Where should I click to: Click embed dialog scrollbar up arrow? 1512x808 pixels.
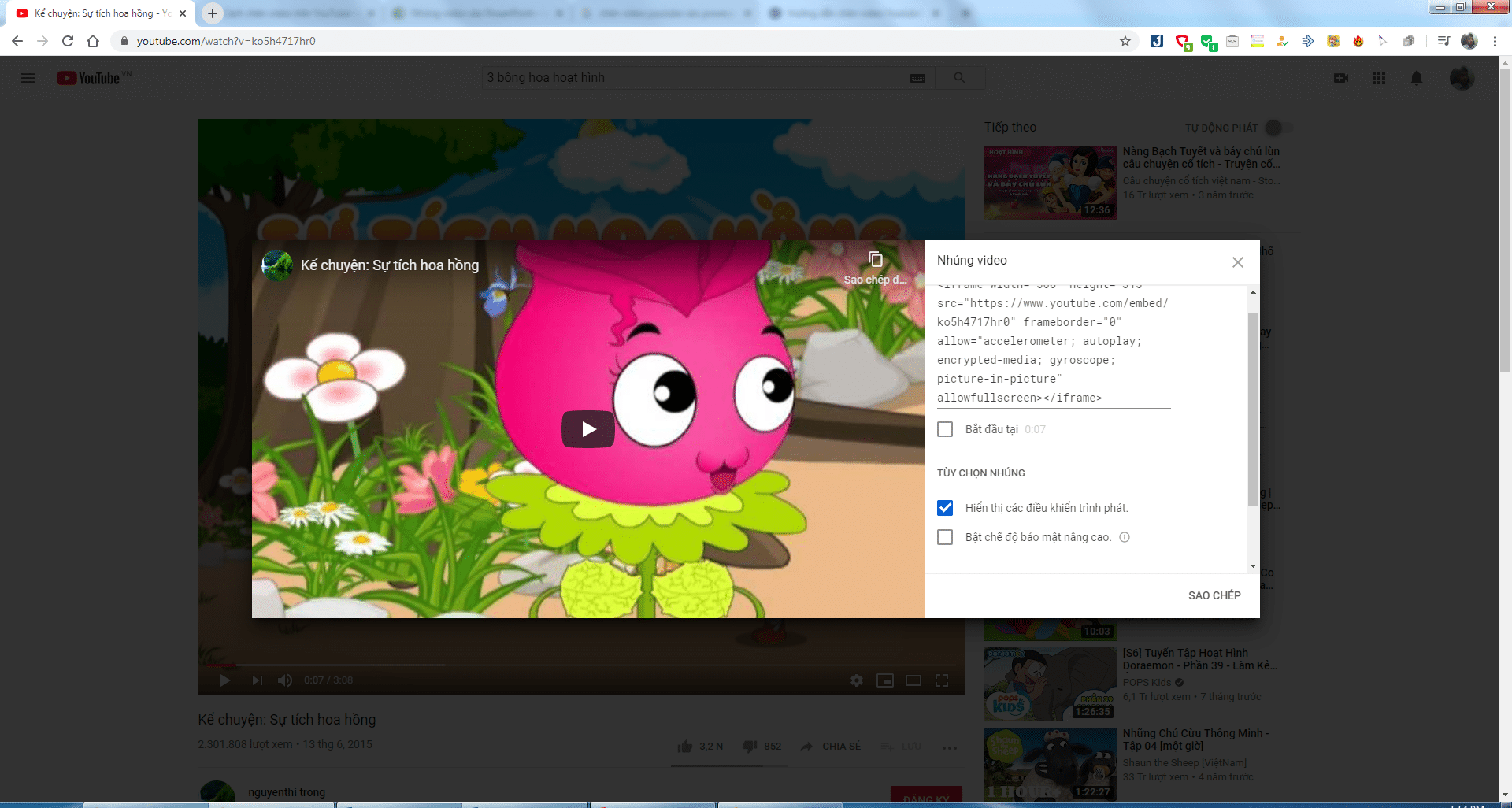(1253, 292)
